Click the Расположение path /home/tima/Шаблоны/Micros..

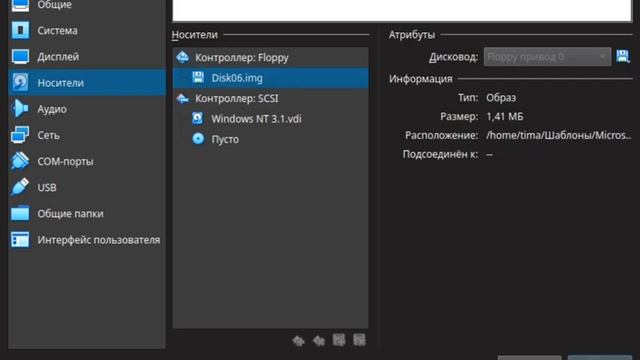click(x=558, y=136)
